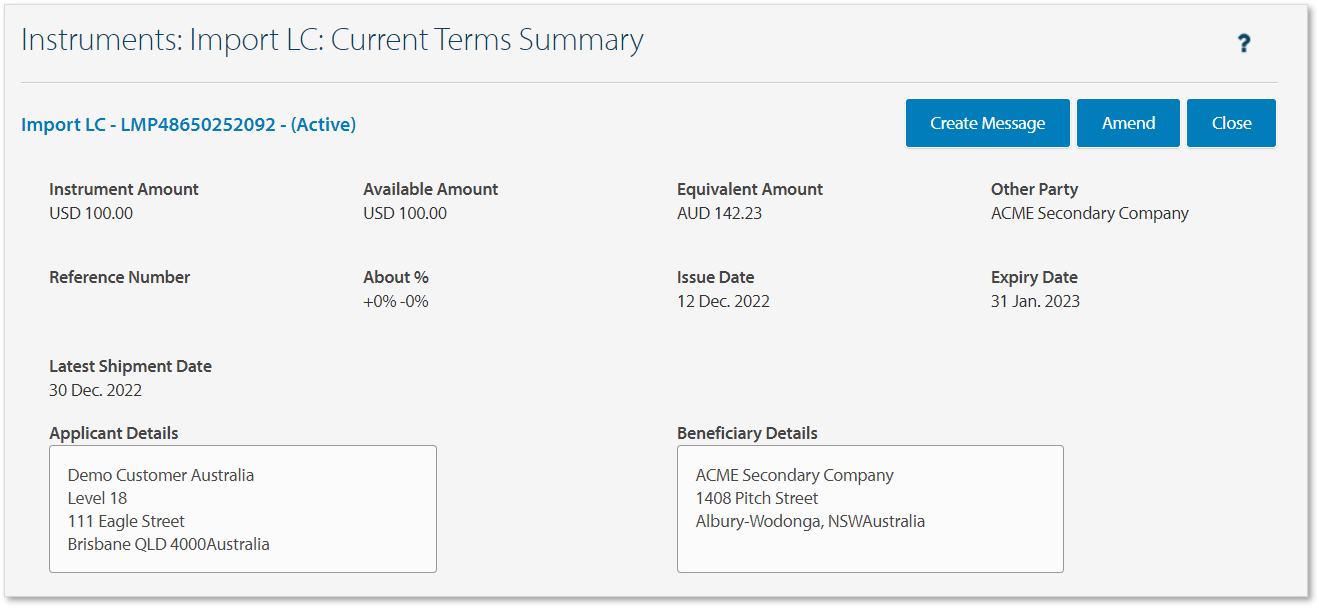This screenshot has height=608, width=1319.
Task: Click the 1408 Pitch Street address line
Action: (756, 498)
